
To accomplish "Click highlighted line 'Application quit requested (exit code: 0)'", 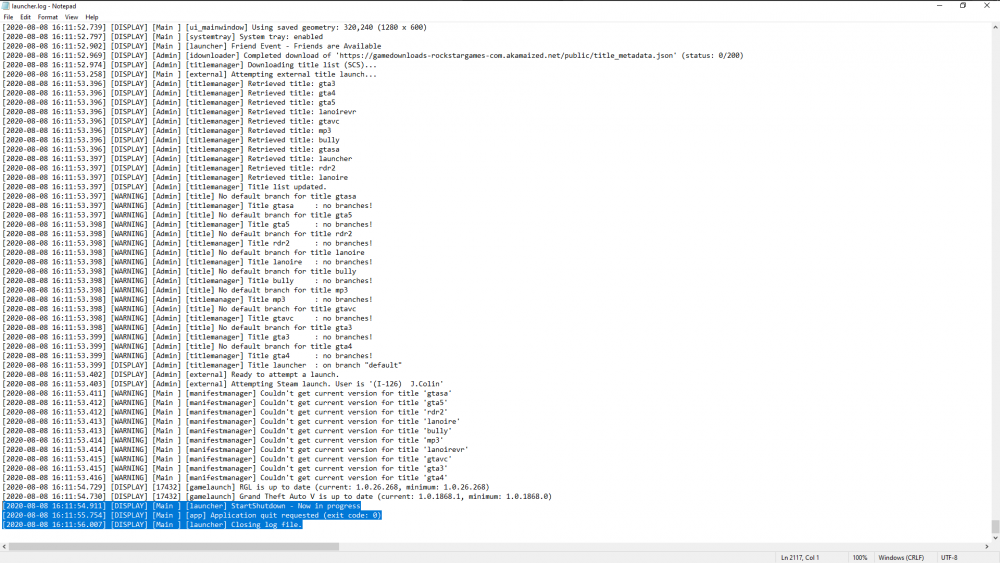I will coord(192,515).
